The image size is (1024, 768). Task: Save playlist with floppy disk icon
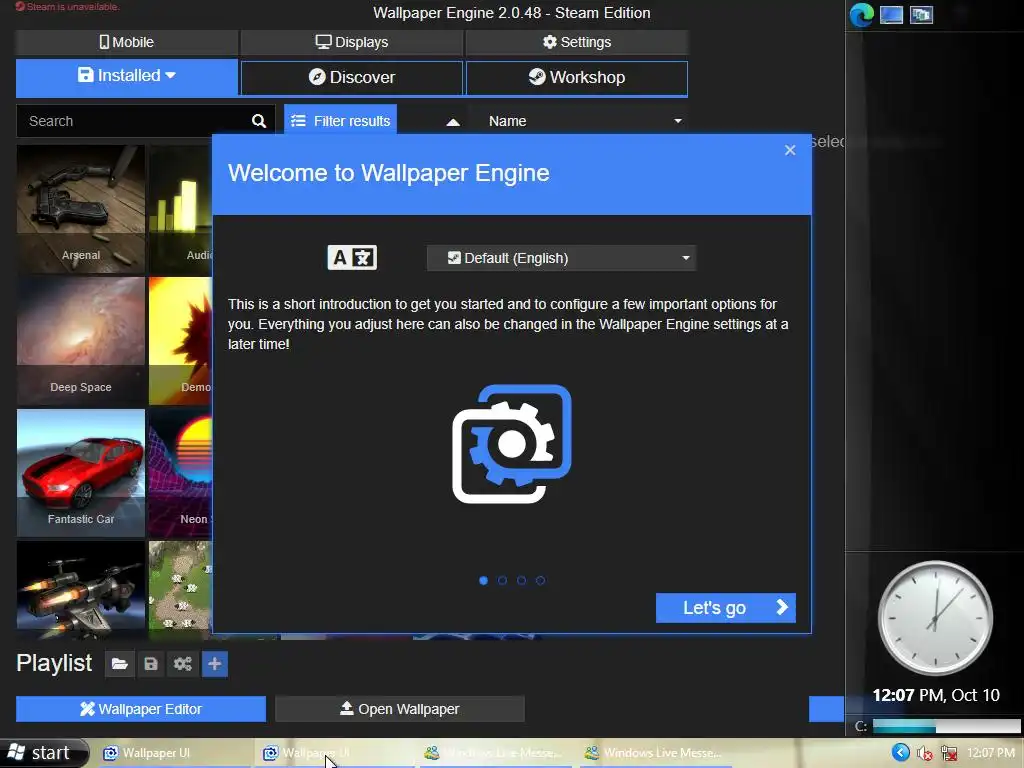pos(151,664)
